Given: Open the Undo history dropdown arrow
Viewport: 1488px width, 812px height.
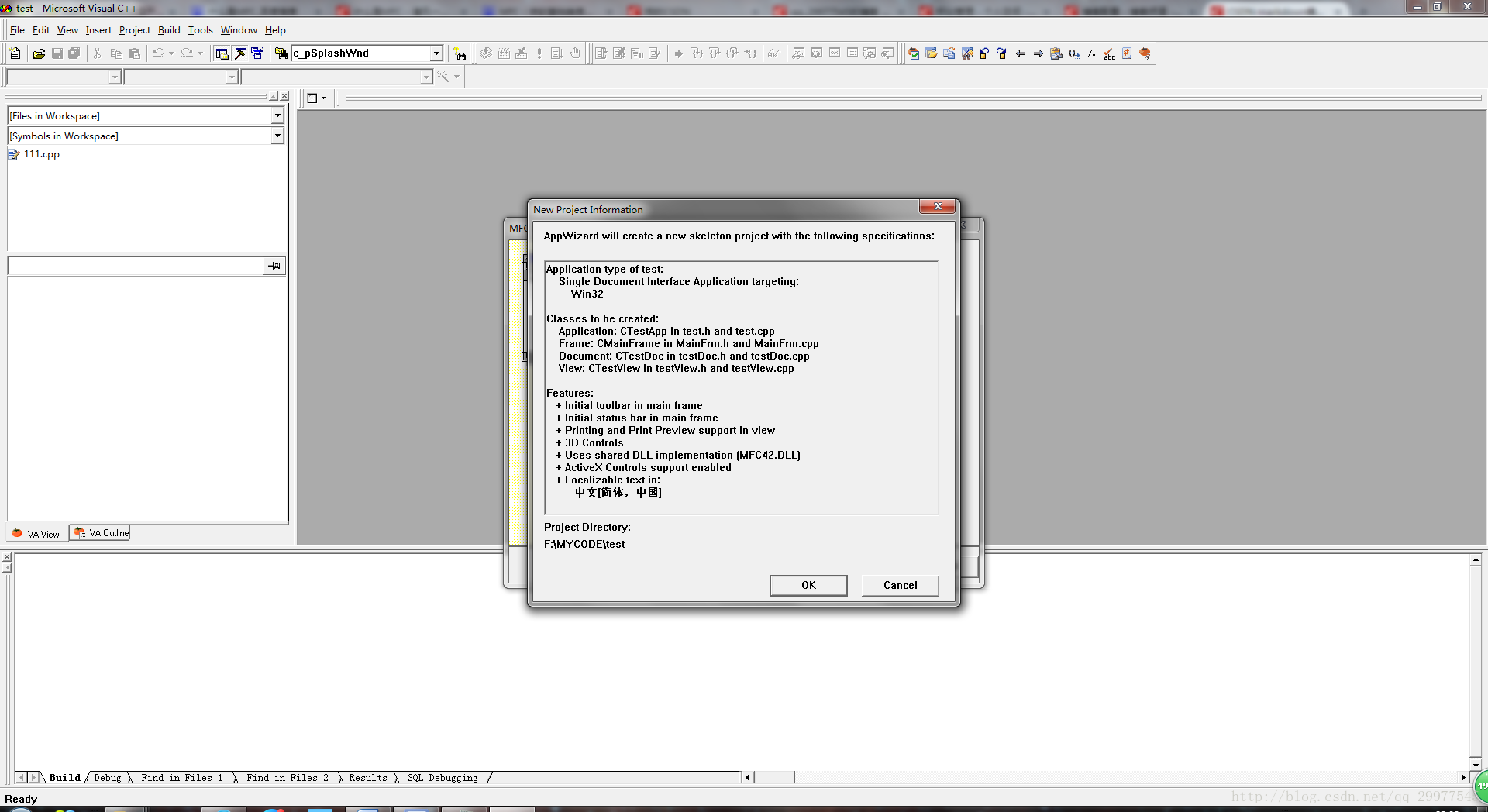Looking at the screenshot, I should tap(171, 53).
